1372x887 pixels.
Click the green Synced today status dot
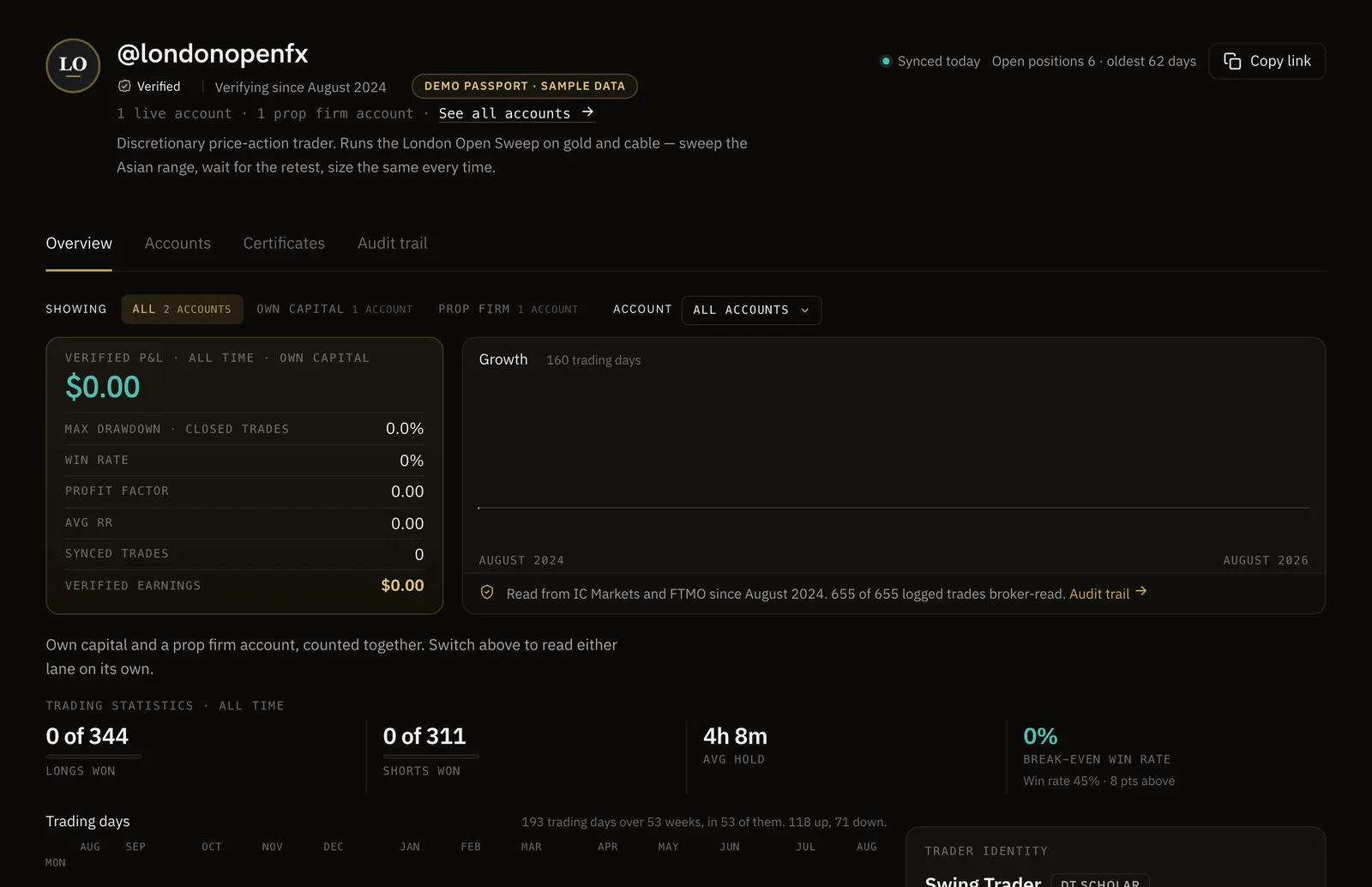886,61
